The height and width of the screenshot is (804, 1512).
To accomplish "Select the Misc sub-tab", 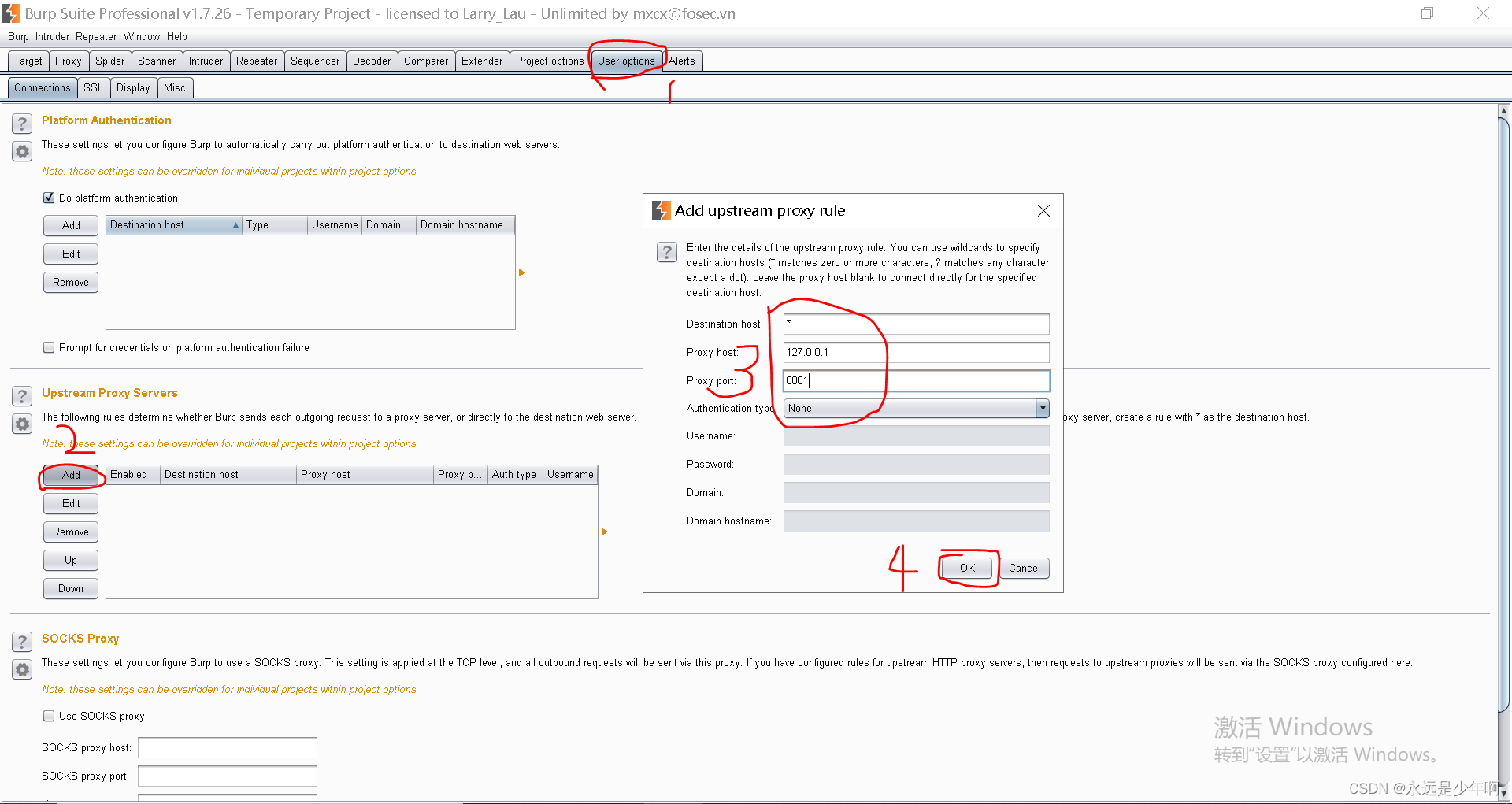I will coord(175,87).
